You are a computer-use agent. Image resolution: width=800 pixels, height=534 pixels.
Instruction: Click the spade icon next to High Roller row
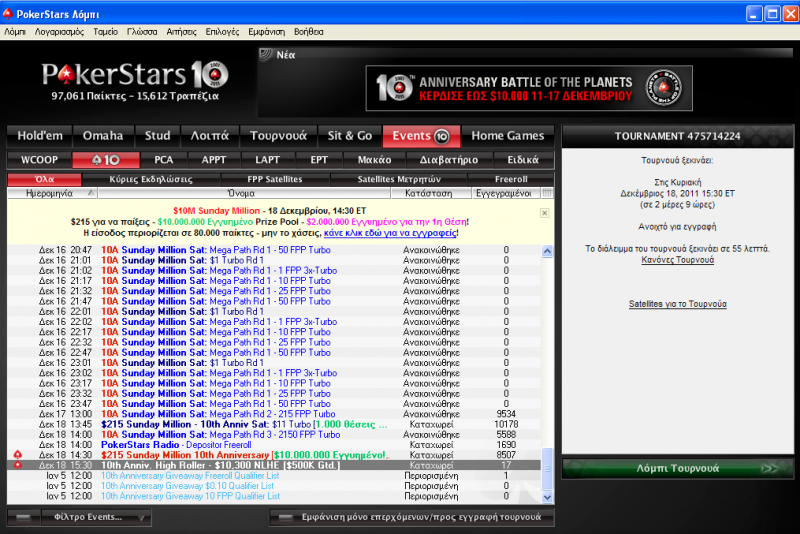tap(18, 465)
